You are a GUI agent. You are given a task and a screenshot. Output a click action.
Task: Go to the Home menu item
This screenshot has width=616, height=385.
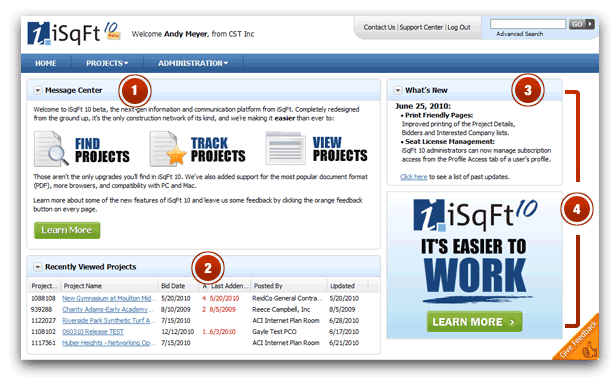pos(46,63)
